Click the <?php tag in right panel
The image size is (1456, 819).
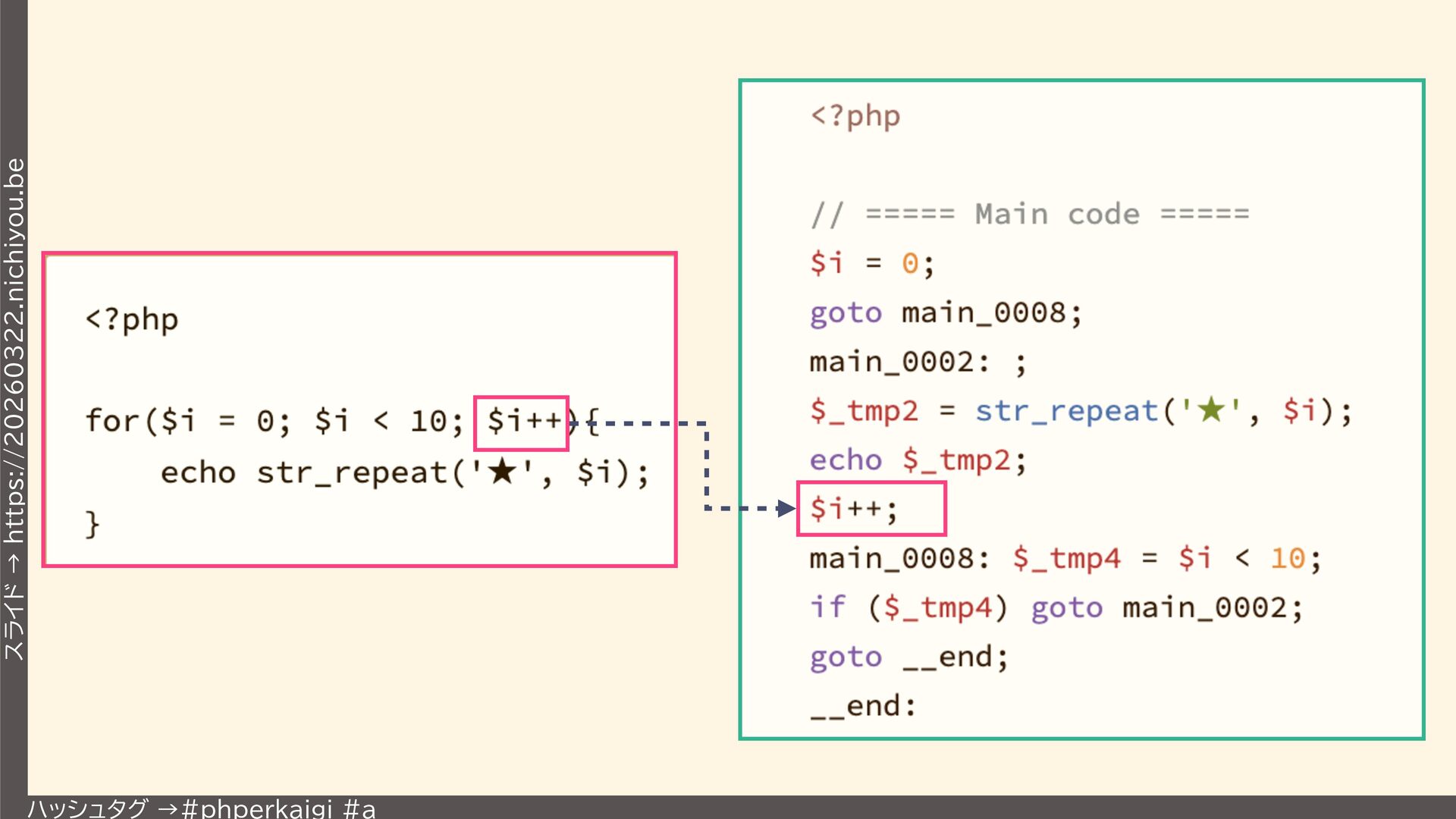[855, 116]
